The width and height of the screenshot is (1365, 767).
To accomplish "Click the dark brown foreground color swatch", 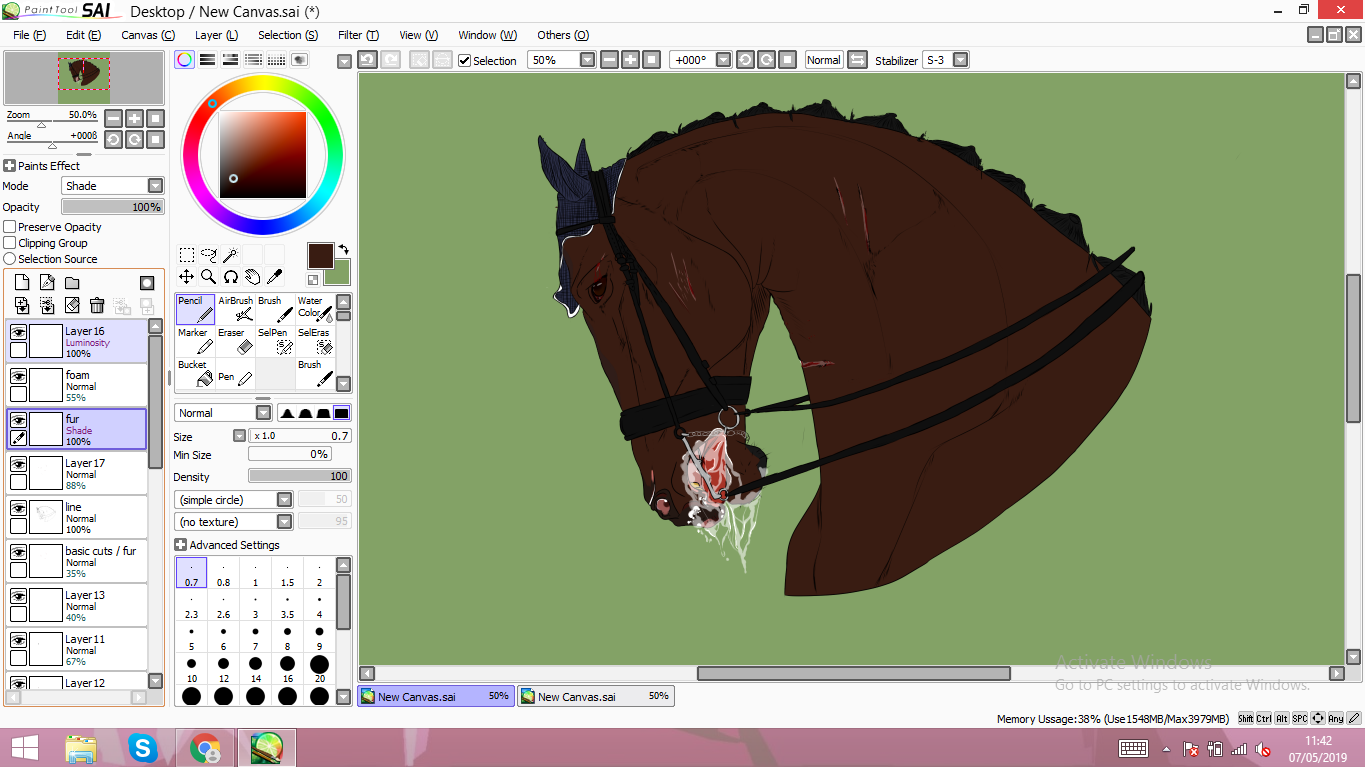I will 320,255.
